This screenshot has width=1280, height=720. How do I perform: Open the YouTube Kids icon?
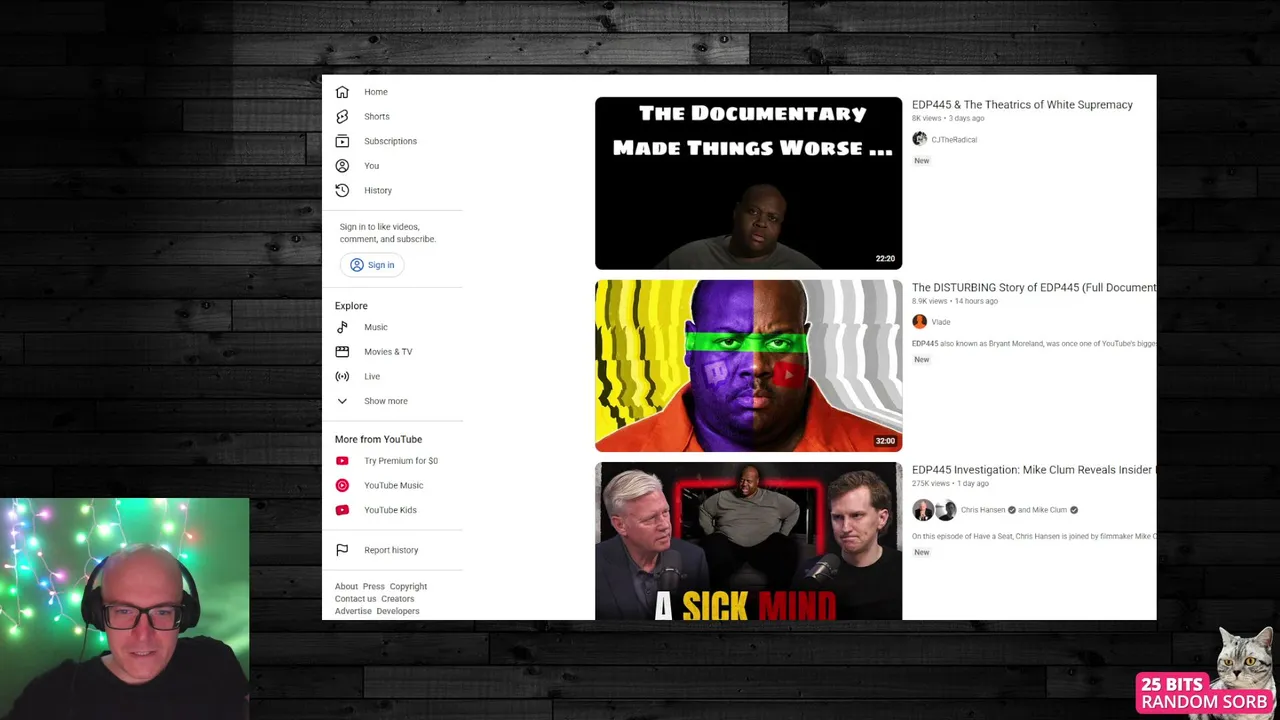342,510
